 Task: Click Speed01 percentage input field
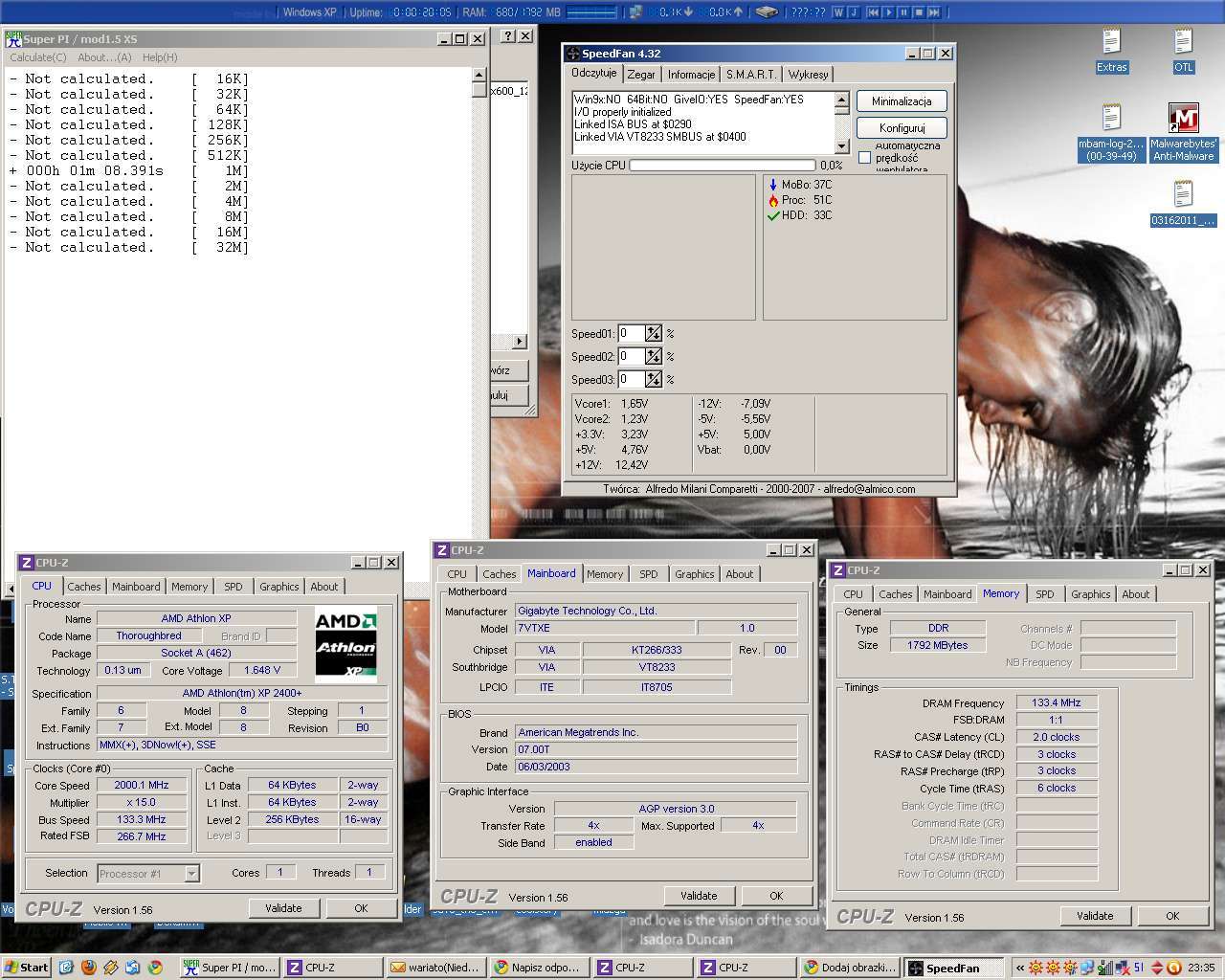point(631,333)
